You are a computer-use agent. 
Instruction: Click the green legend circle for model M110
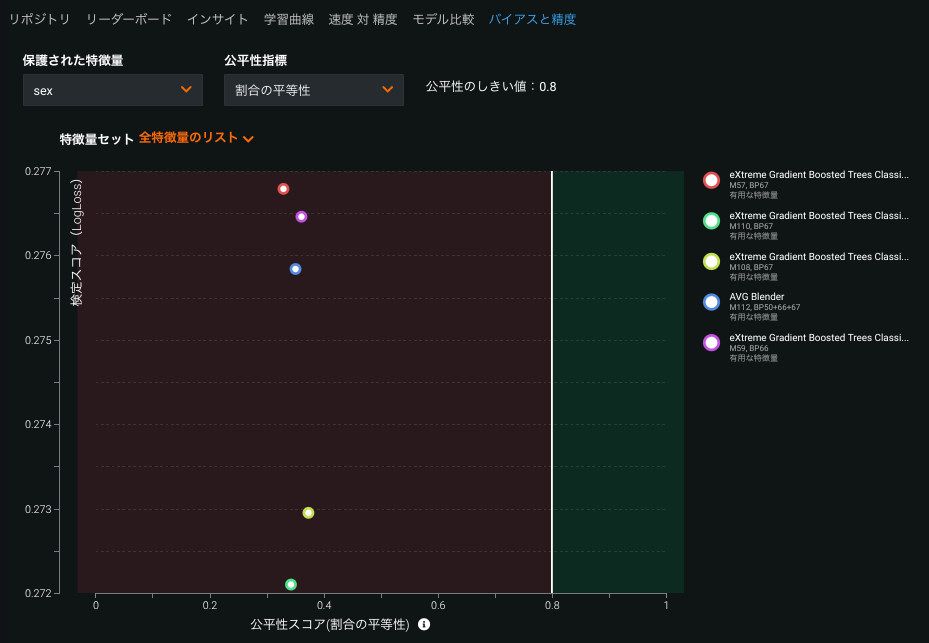[x=711, y=221]
